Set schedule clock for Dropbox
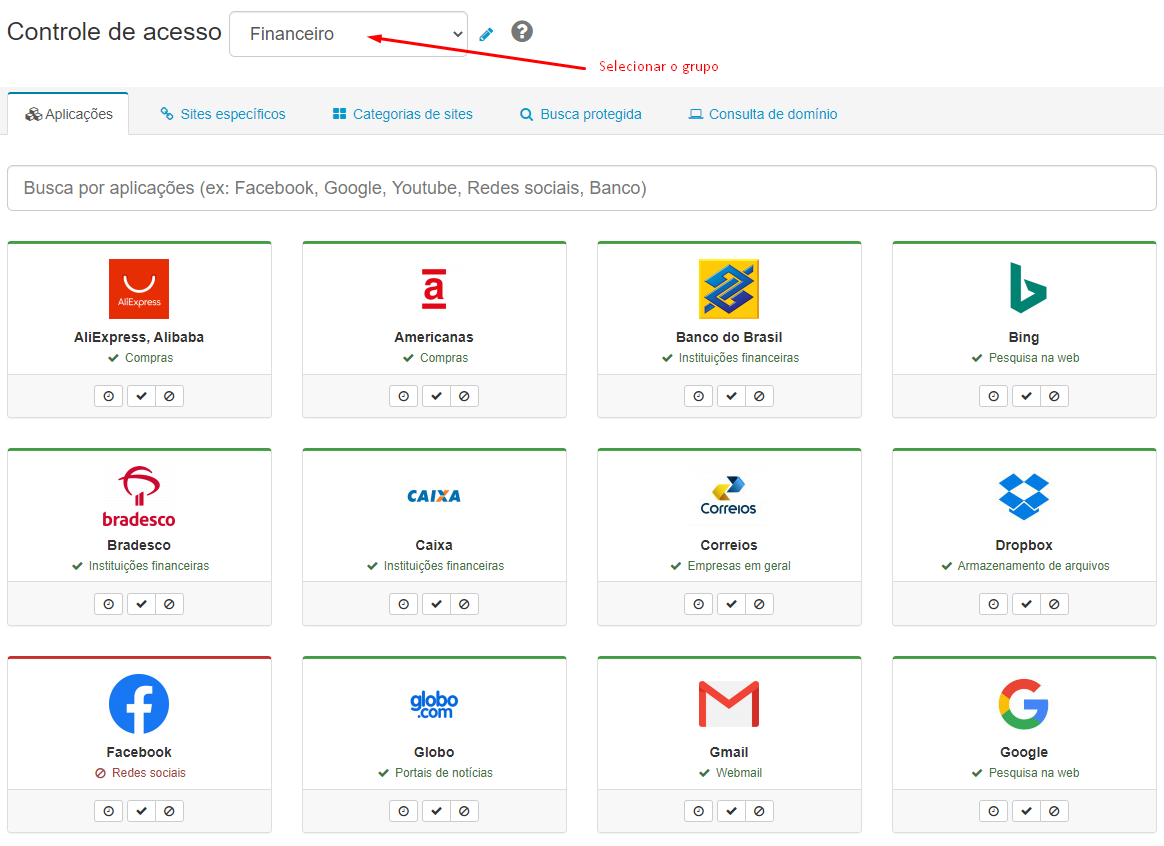 click(993, 604)
